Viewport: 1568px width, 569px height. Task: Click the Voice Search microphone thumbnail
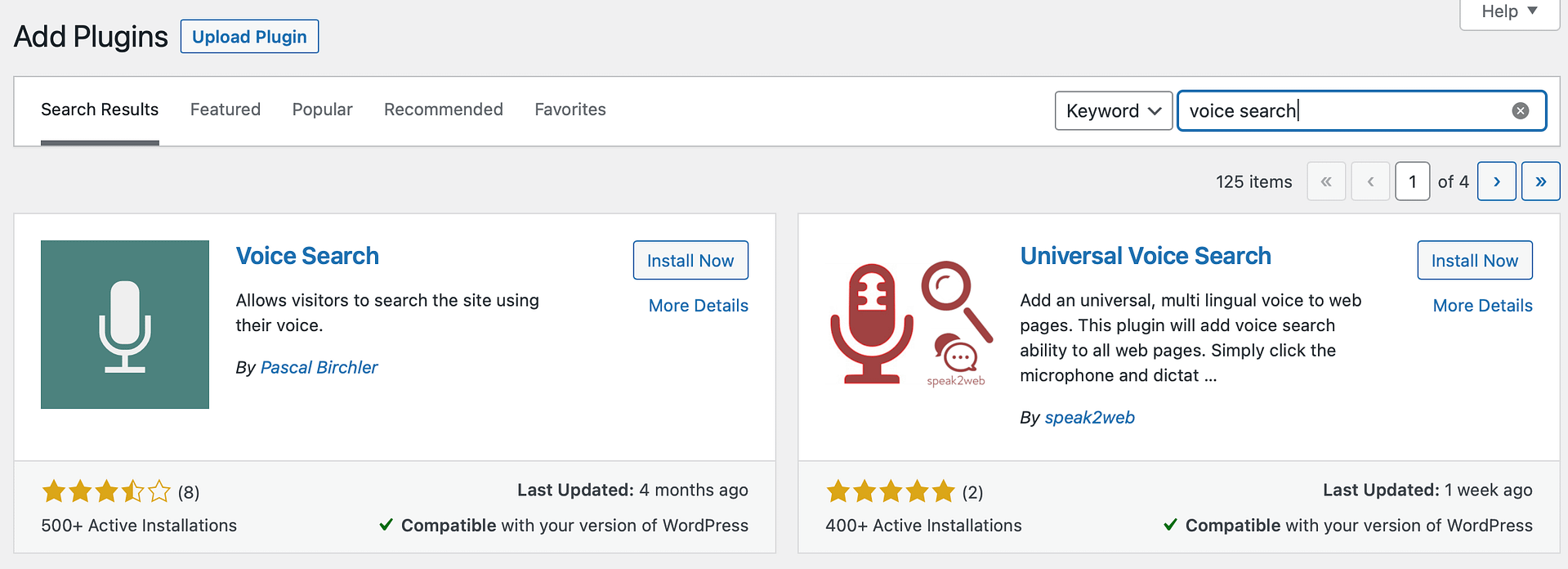[x=125, y=325]
